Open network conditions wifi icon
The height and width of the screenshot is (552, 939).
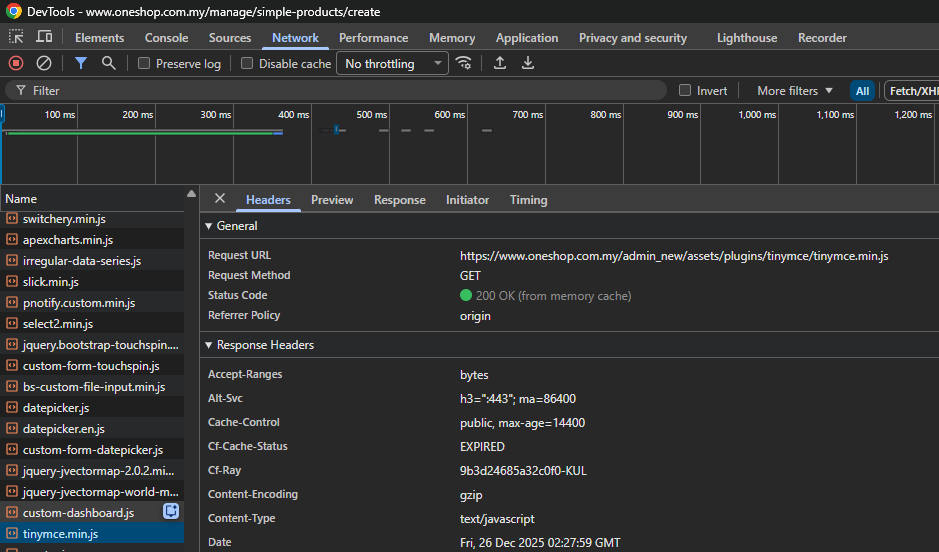pyautogui.click(x=463, y=63)
